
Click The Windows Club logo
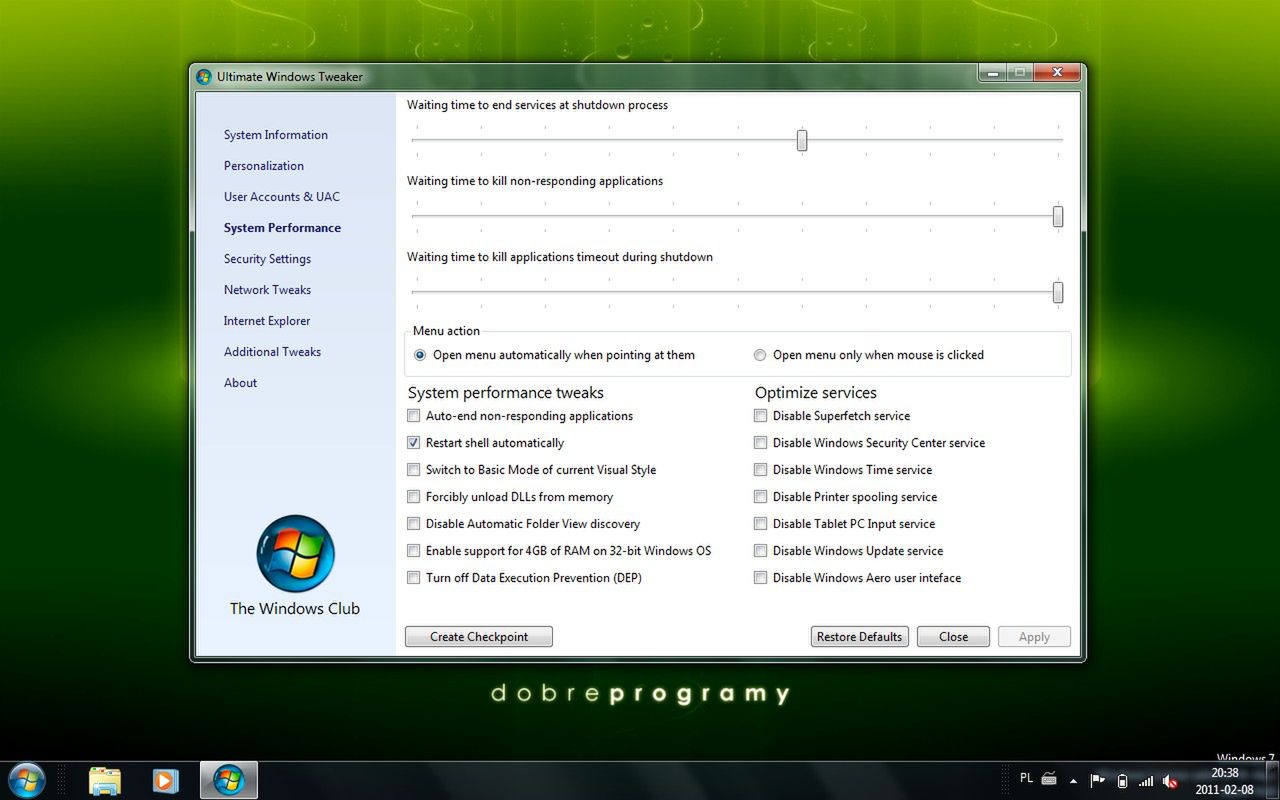pos(295,554)
